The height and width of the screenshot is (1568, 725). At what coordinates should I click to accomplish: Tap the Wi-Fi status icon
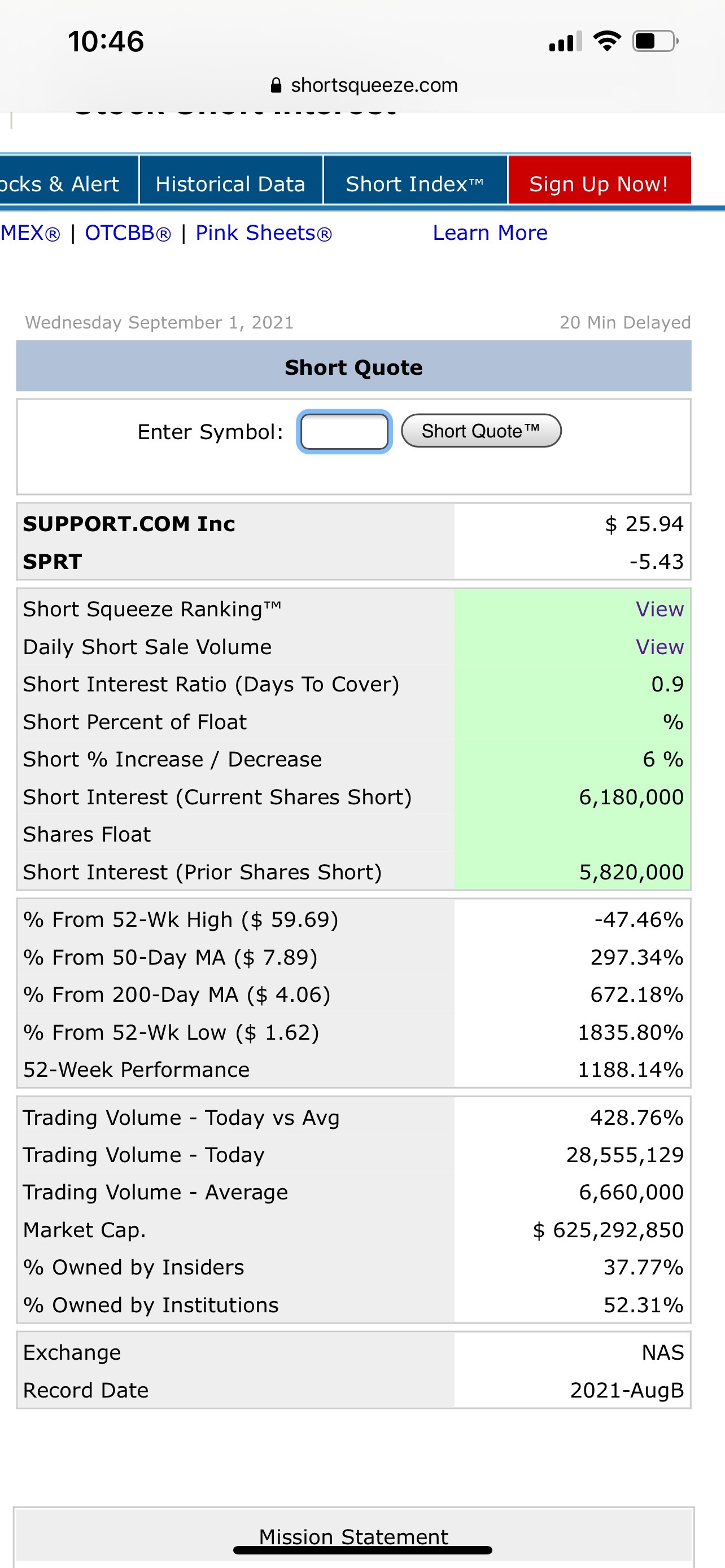[607, 41]
